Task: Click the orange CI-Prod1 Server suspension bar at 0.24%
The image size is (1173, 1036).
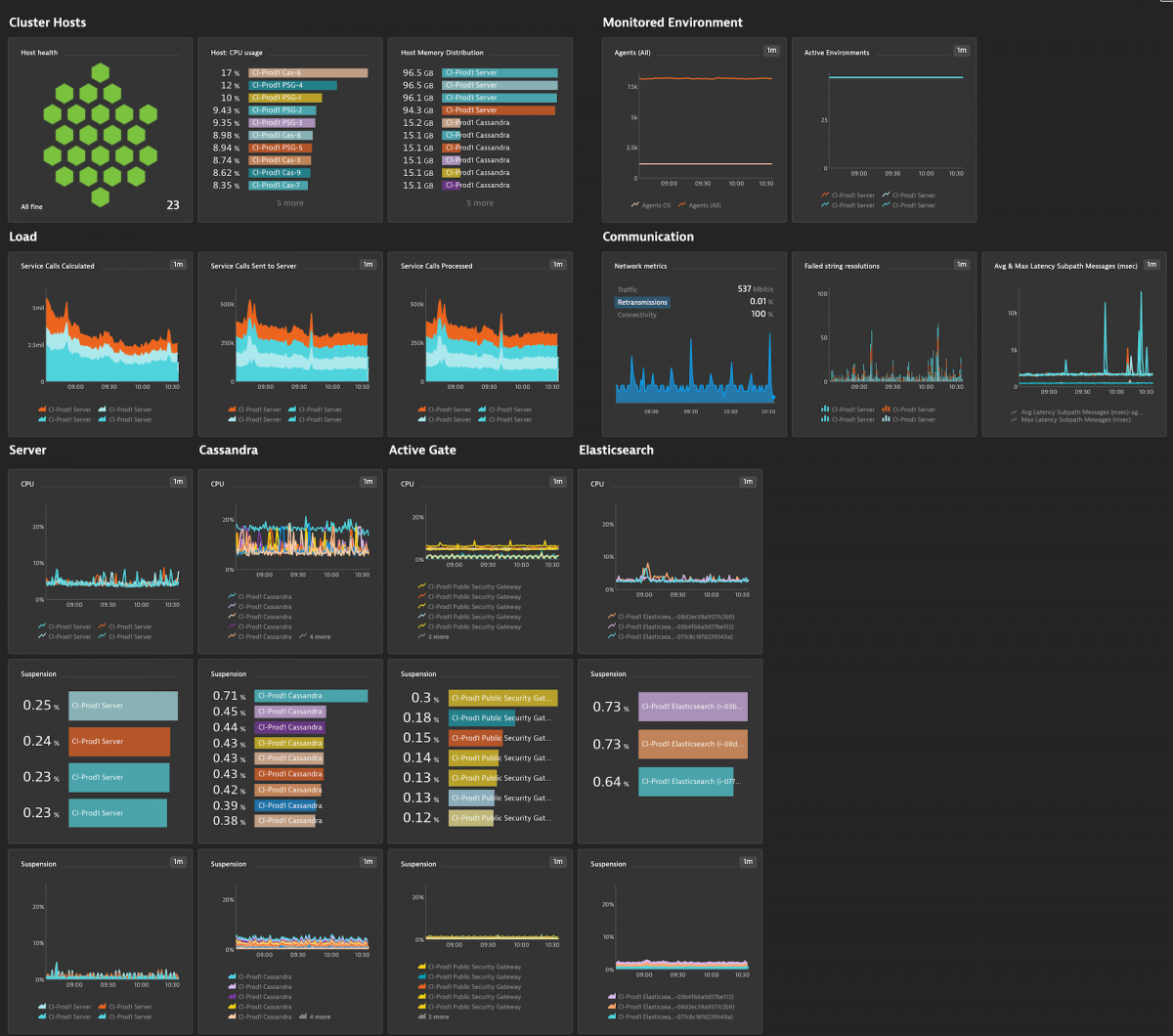Action: point(117,741)
